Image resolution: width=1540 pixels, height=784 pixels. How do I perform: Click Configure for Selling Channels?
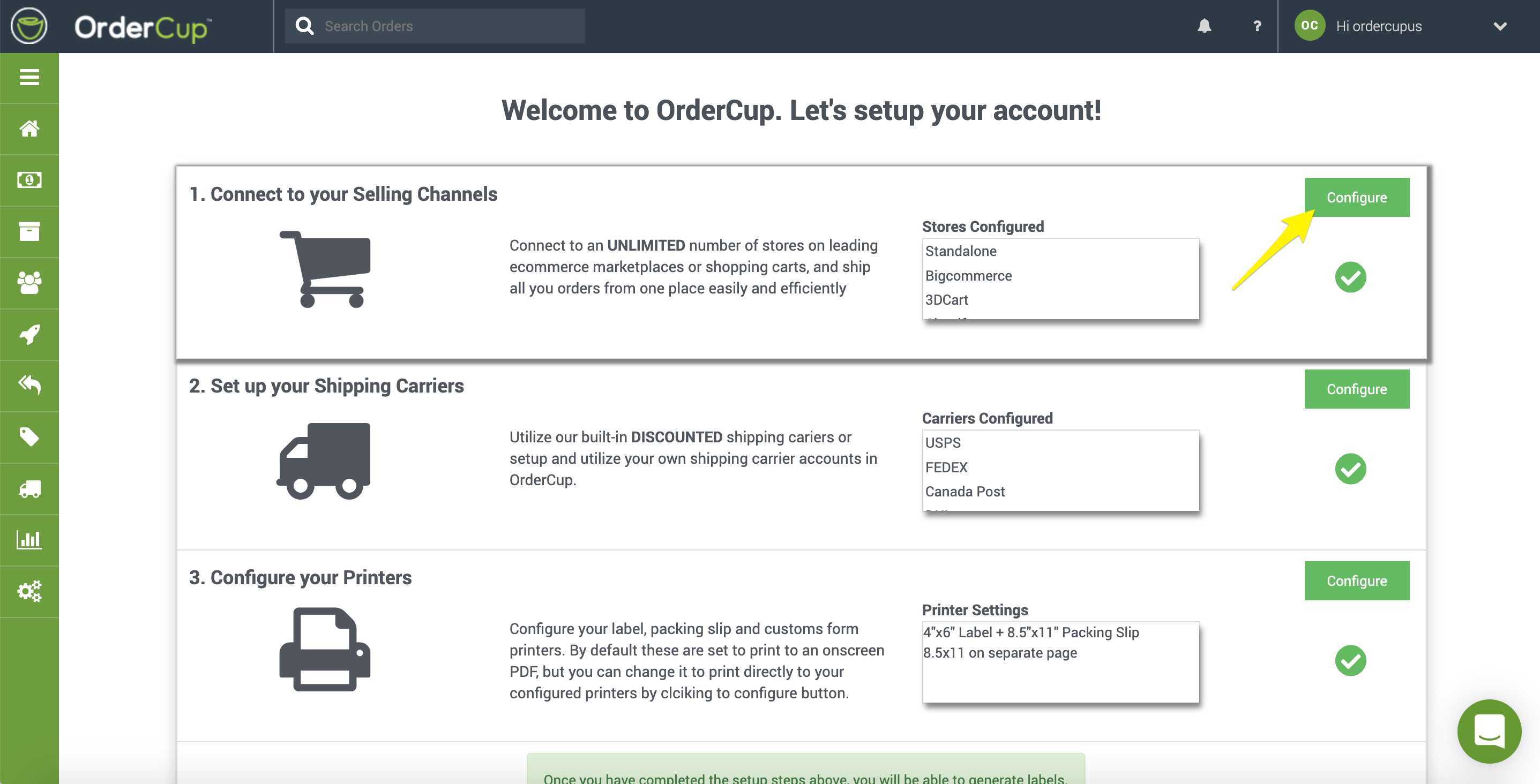1356,197
